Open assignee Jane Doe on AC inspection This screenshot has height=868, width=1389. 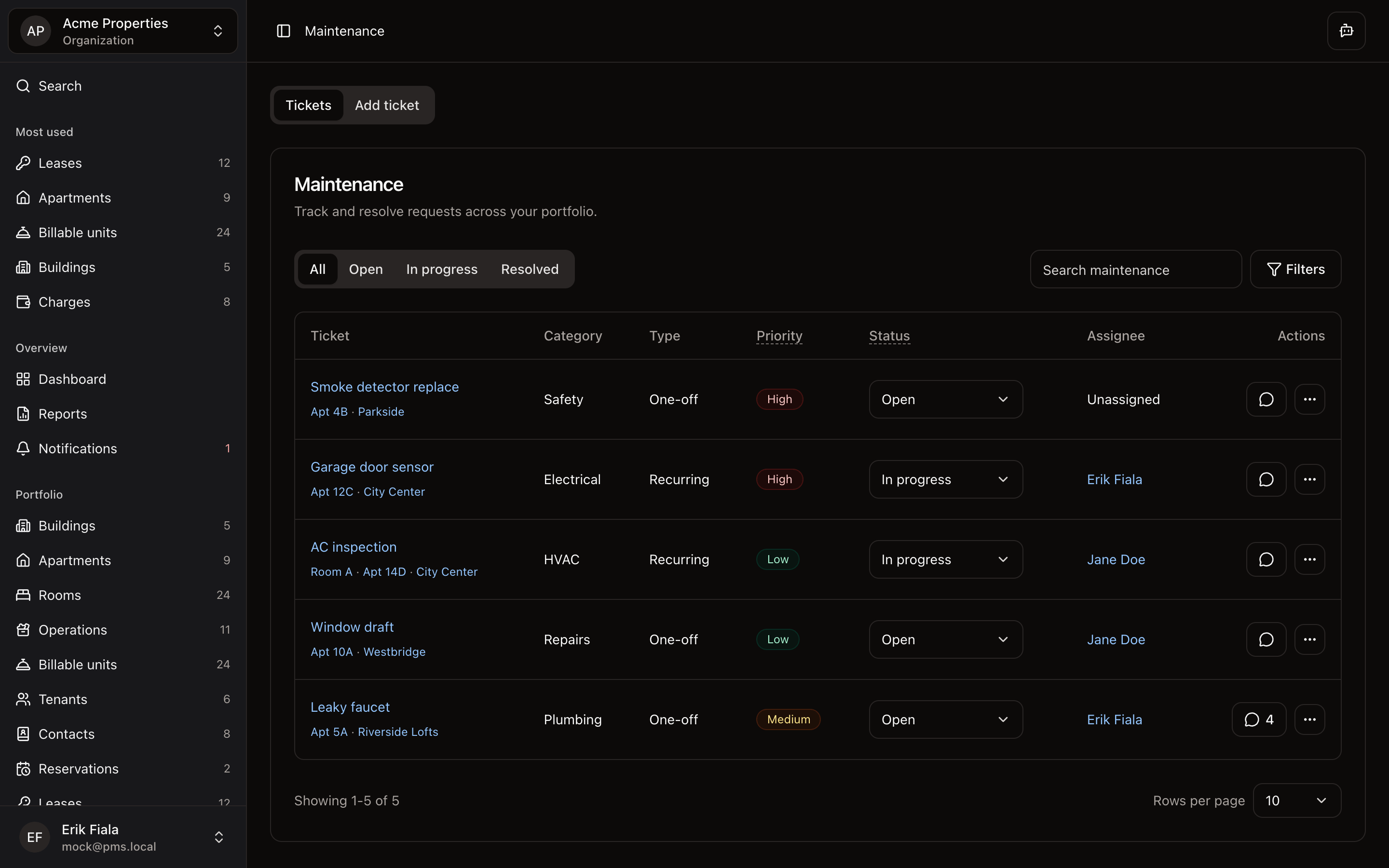click(x=1116, y=560)
